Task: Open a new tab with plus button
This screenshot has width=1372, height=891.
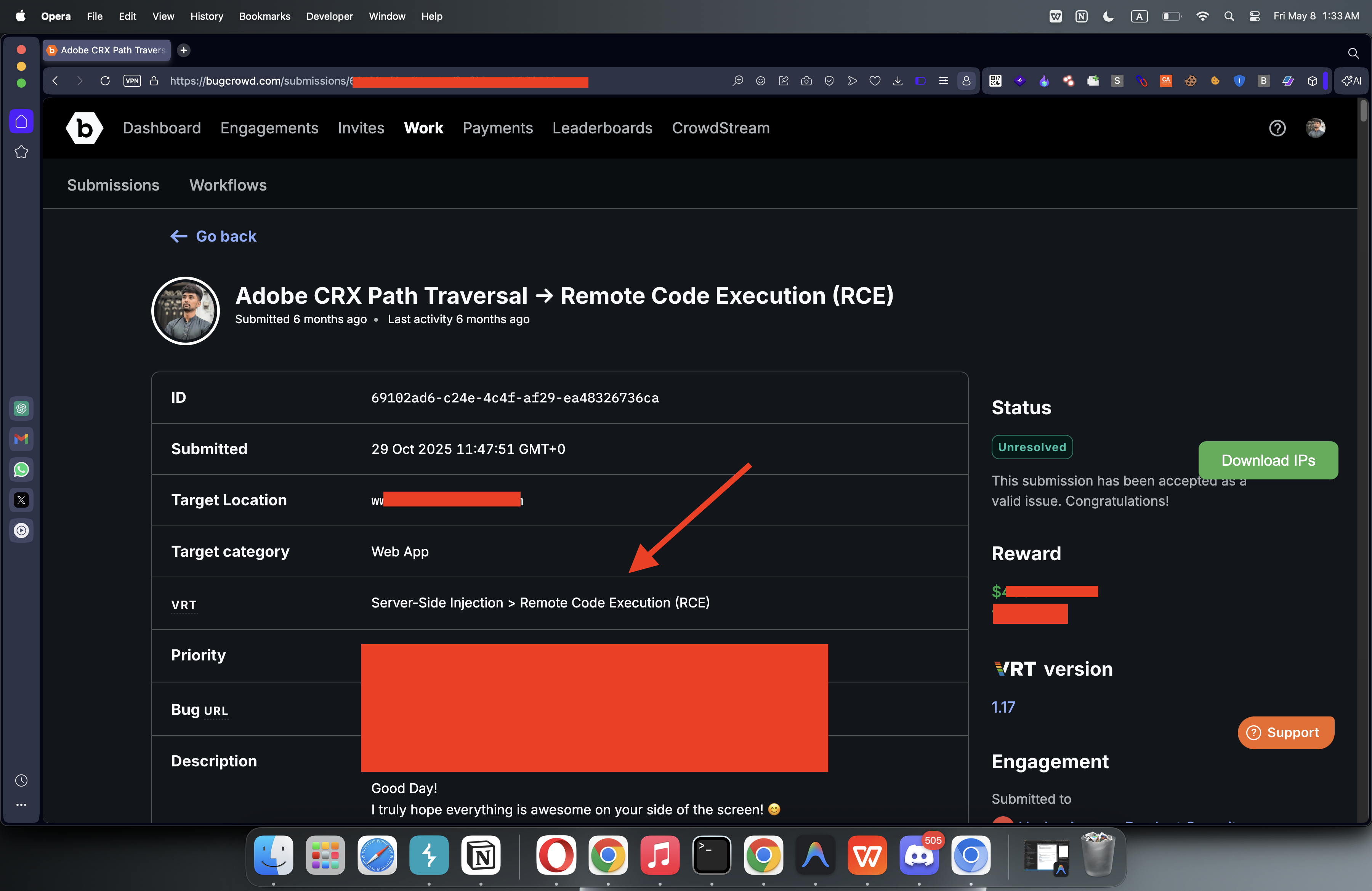Action: pos(183,50)
